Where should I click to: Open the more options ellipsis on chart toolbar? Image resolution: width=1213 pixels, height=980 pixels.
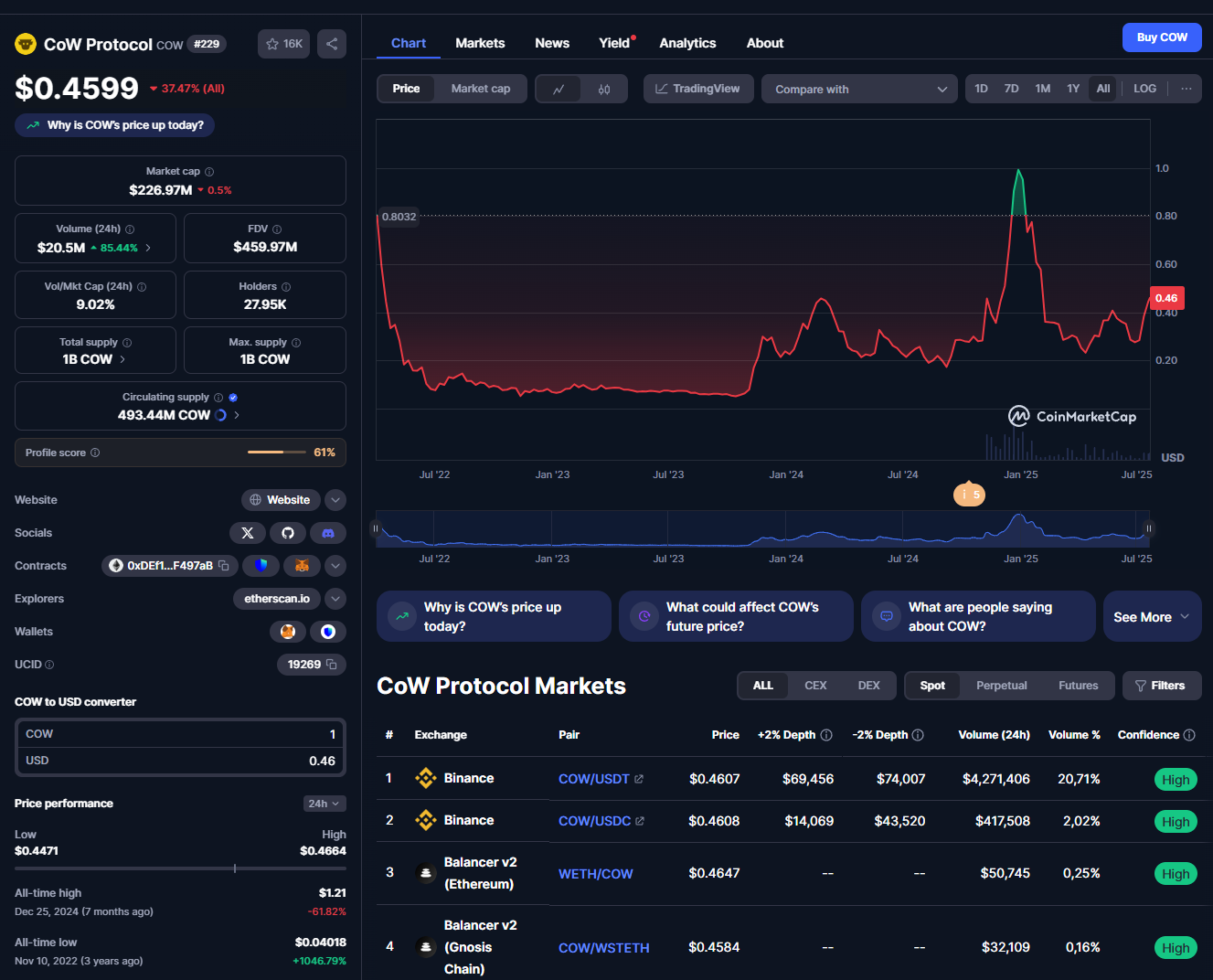click(1186, 89)
